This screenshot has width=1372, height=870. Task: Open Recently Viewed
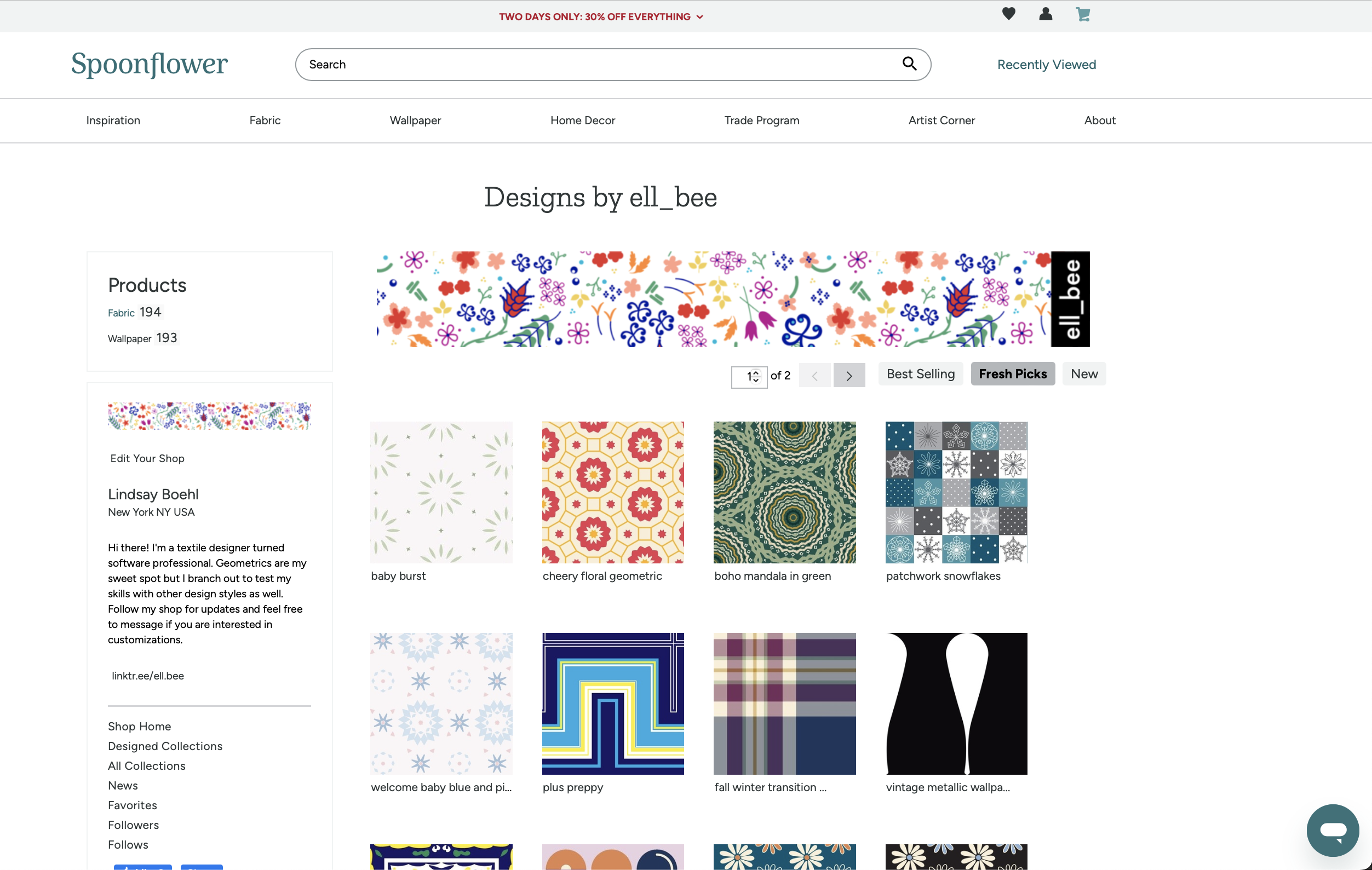1046,65
